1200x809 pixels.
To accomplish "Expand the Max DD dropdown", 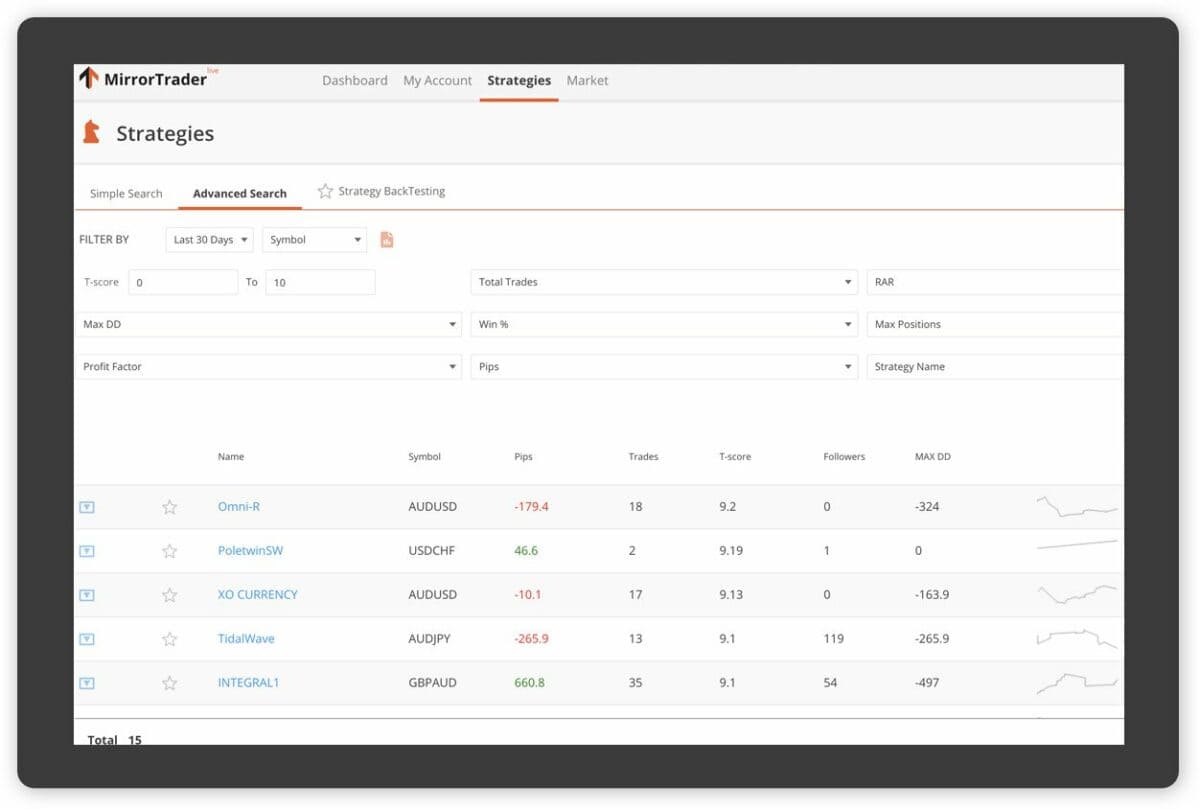I will click(268, 324).
